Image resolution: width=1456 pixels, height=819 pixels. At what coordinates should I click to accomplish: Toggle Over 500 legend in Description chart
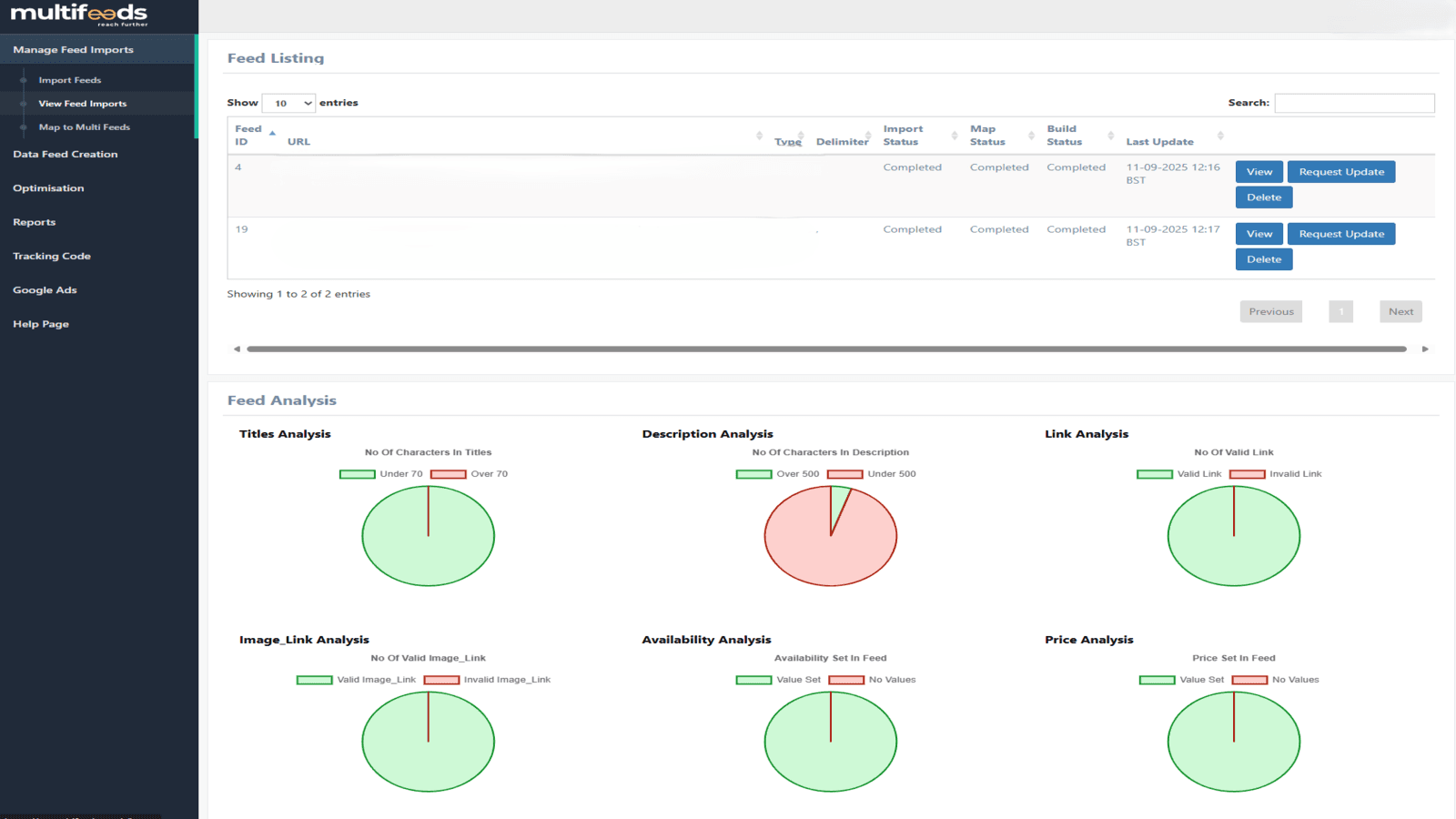pos(778,474)
